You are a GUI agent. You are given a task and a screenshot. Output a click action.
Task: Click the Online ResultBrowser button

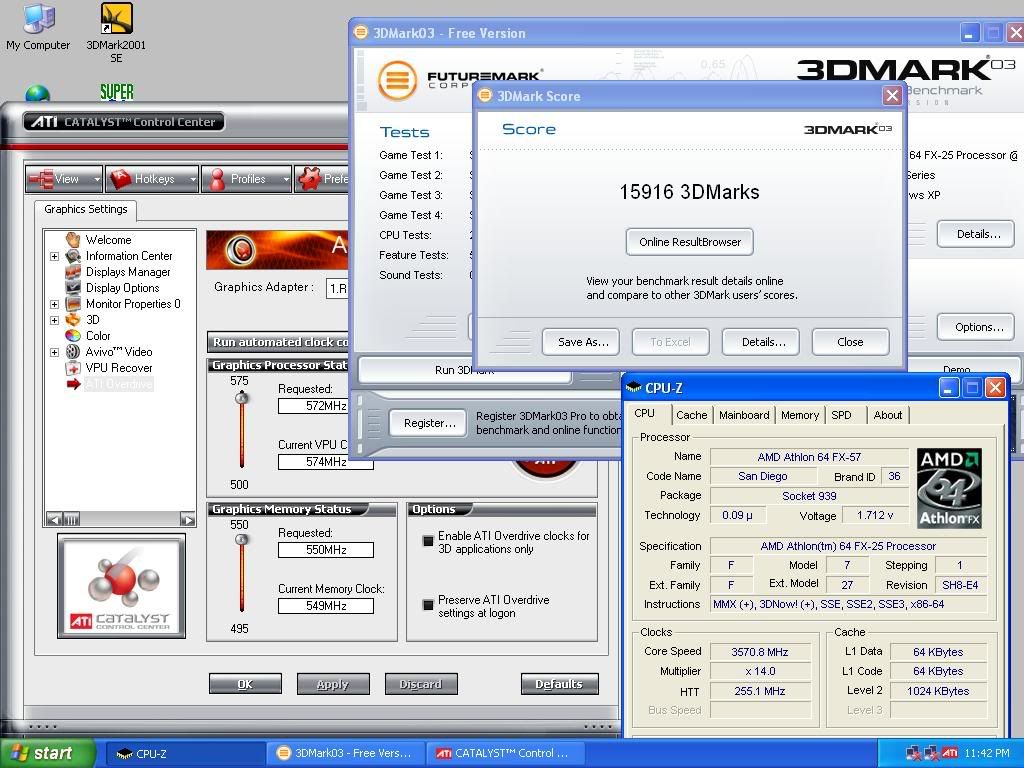tap(690, 242)
